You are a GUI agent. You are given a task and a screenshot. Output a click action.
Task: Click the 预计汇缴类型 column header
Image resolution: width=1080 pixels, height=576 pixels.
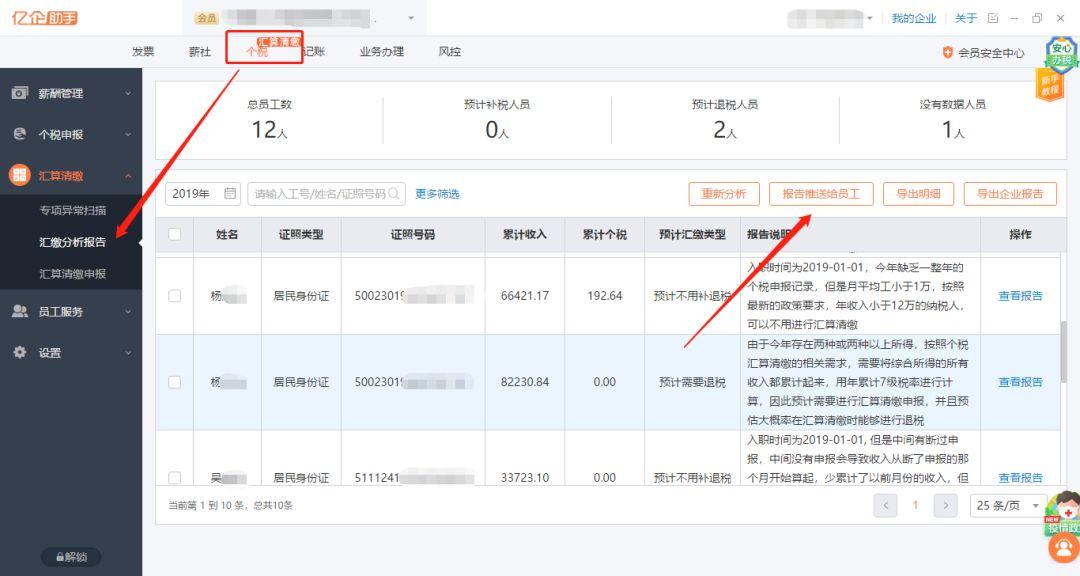[692, 234]
